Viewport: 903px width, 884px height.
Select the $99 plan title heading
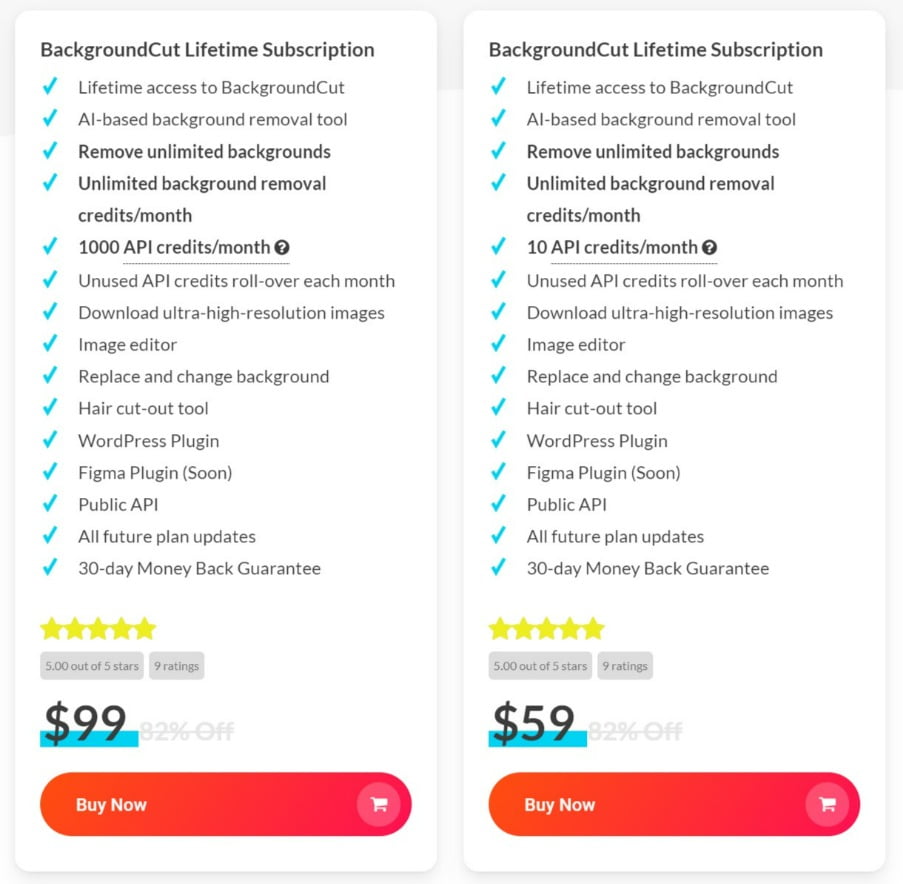tap(207, 50)
